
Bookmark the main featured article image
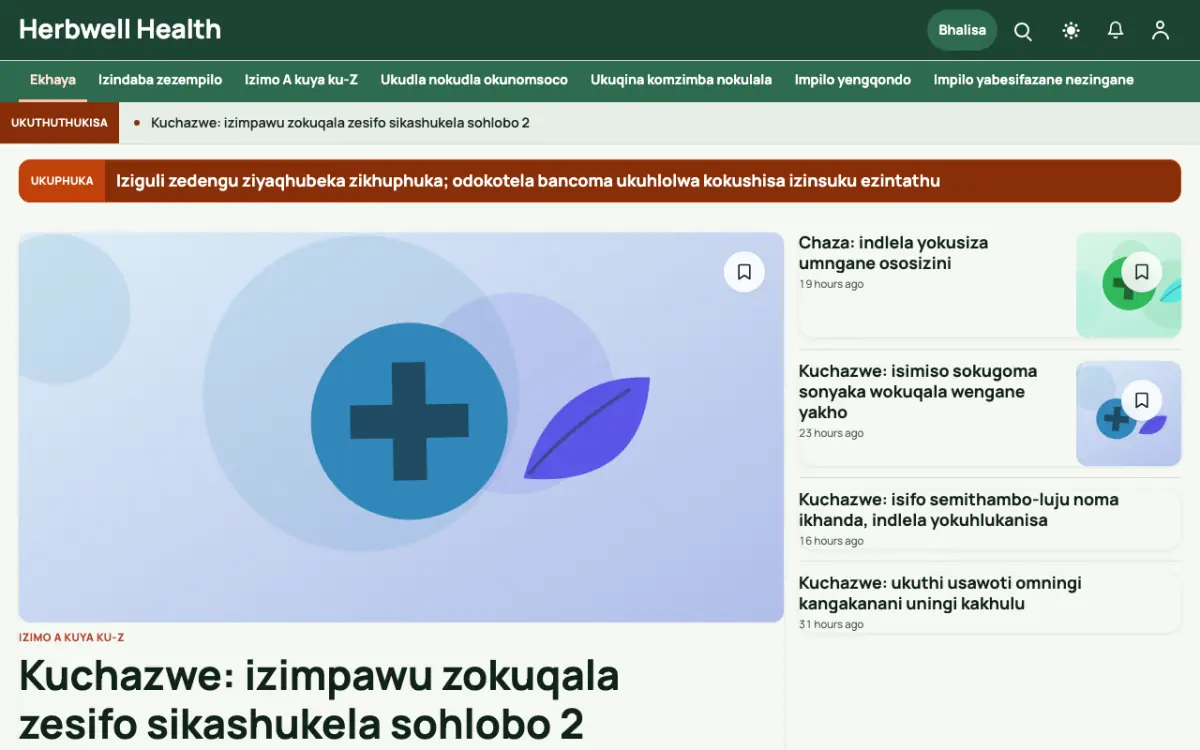tap(744, 272)
